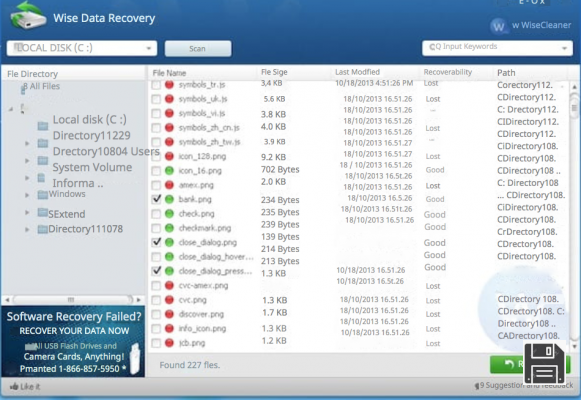Click the red status dot for symbols_zh_cn.js
This screenshot has width=581, height=400.
point(169,128)
